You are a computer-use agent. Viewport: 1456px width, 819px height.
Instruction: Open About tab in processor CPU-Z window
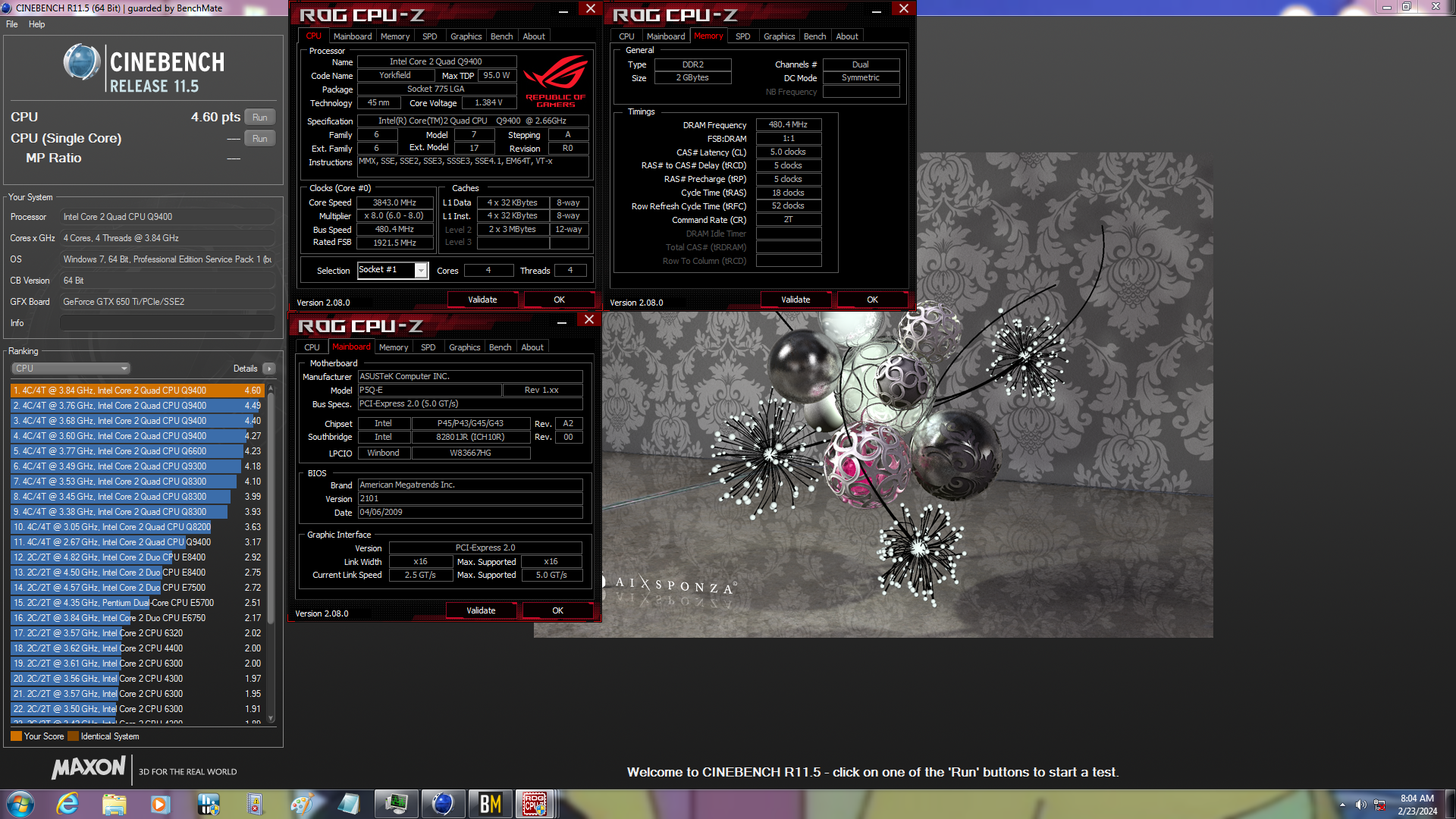coord(534,36)
